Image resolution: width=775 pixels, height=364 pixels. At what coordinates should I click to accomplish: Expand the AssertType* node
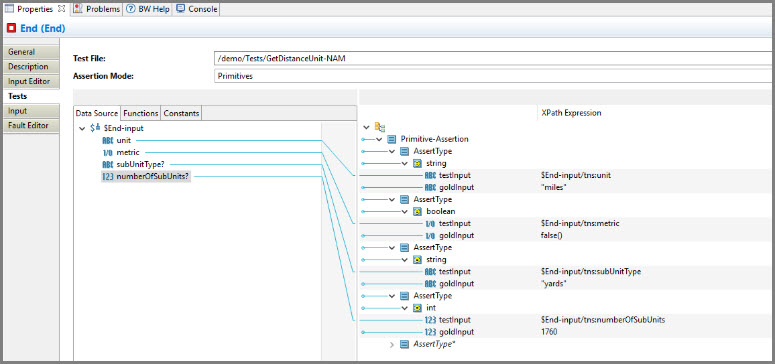392,344
